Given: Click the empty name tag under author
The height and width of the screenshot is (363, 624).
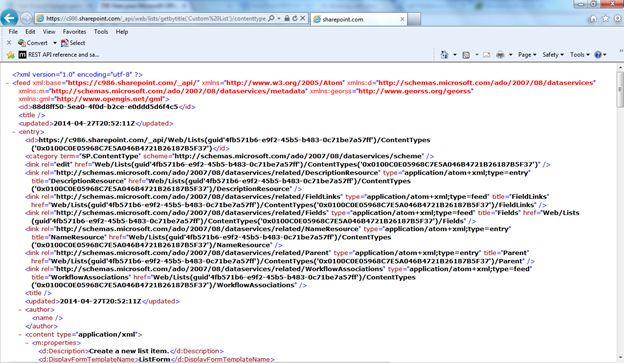Looking at the screenshot, I should pyautogui.click(x=47, y=318).
